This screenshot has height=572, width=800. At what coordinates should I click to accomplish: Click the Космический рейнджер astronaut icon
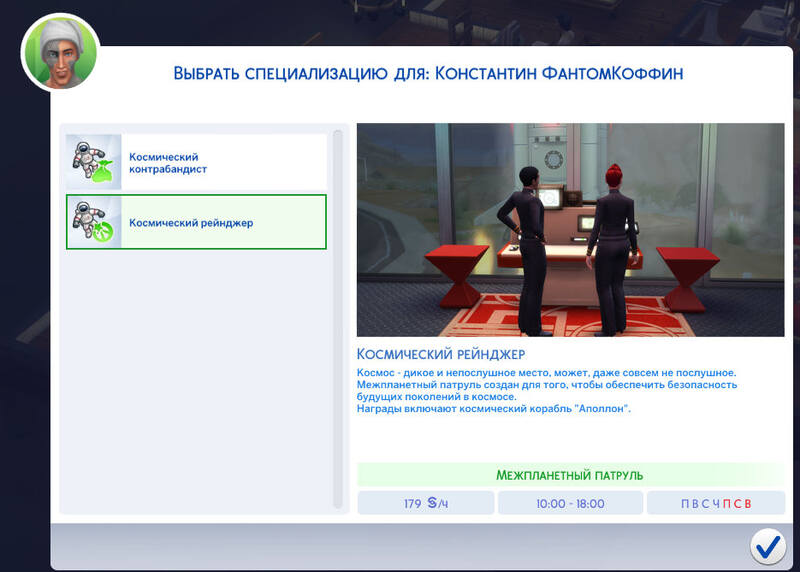(x=93, y=222)
